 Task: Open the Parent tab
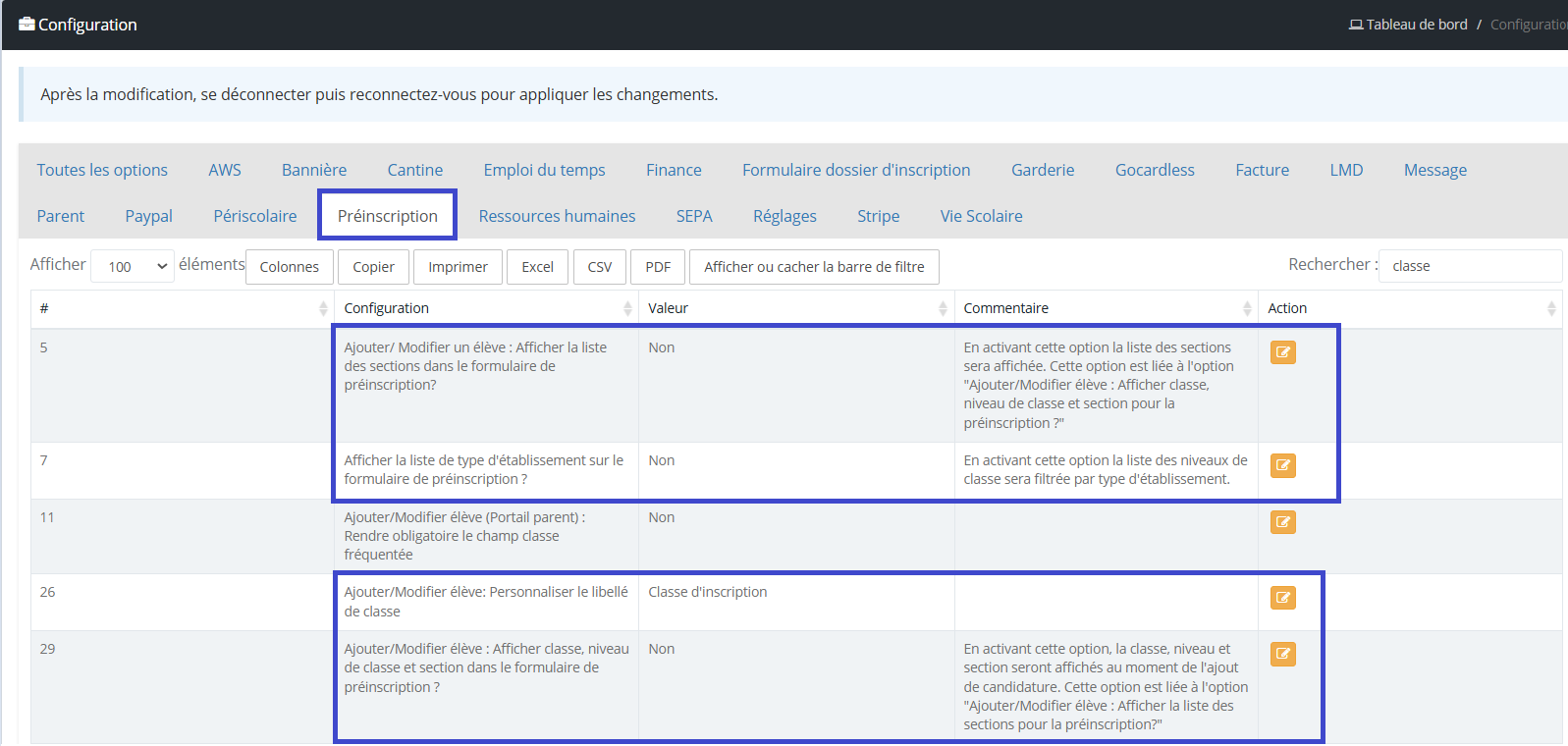[x=61, y=216]
